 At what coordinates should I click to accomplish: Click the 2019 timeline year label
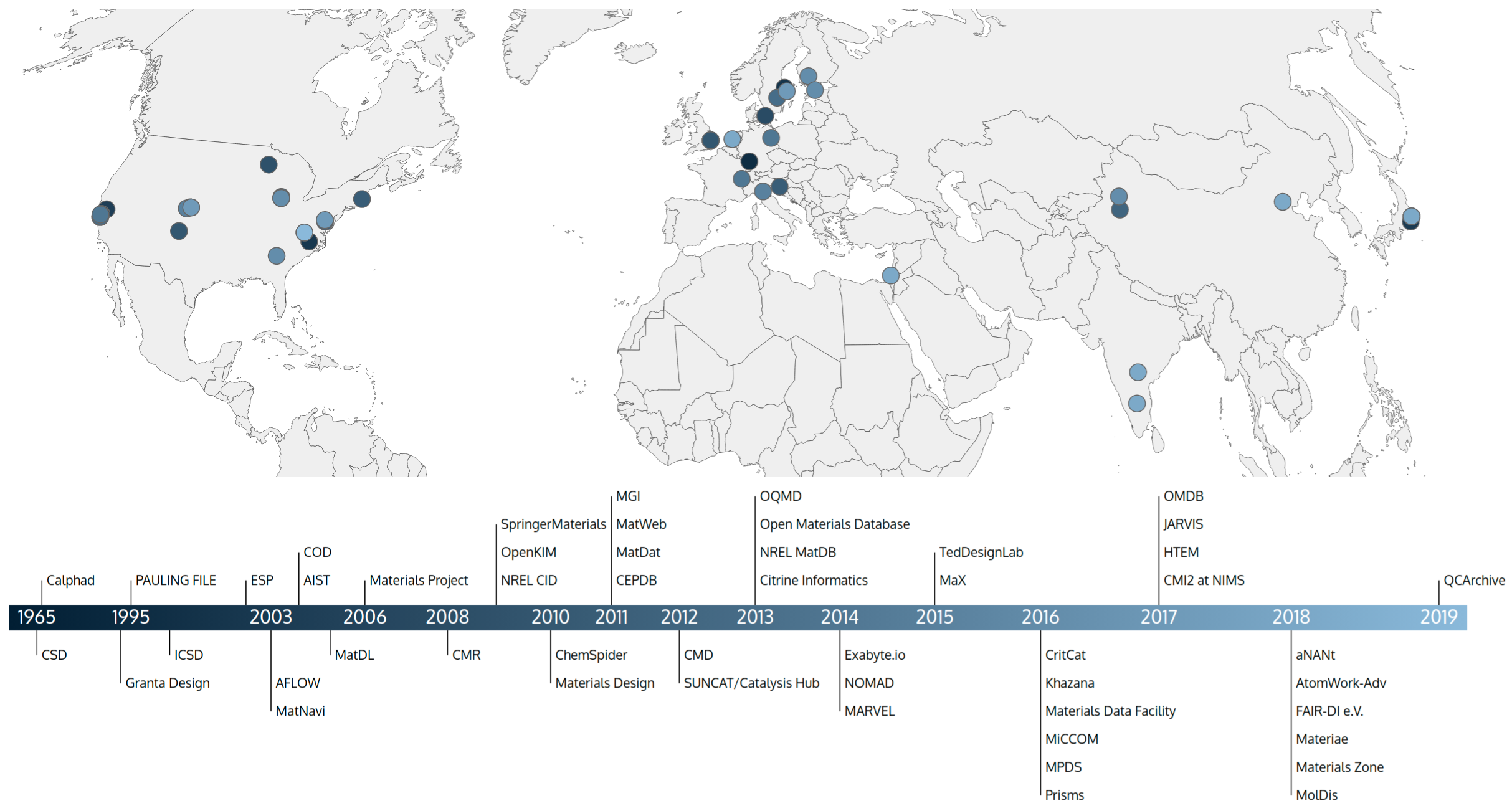[1438, 617]
